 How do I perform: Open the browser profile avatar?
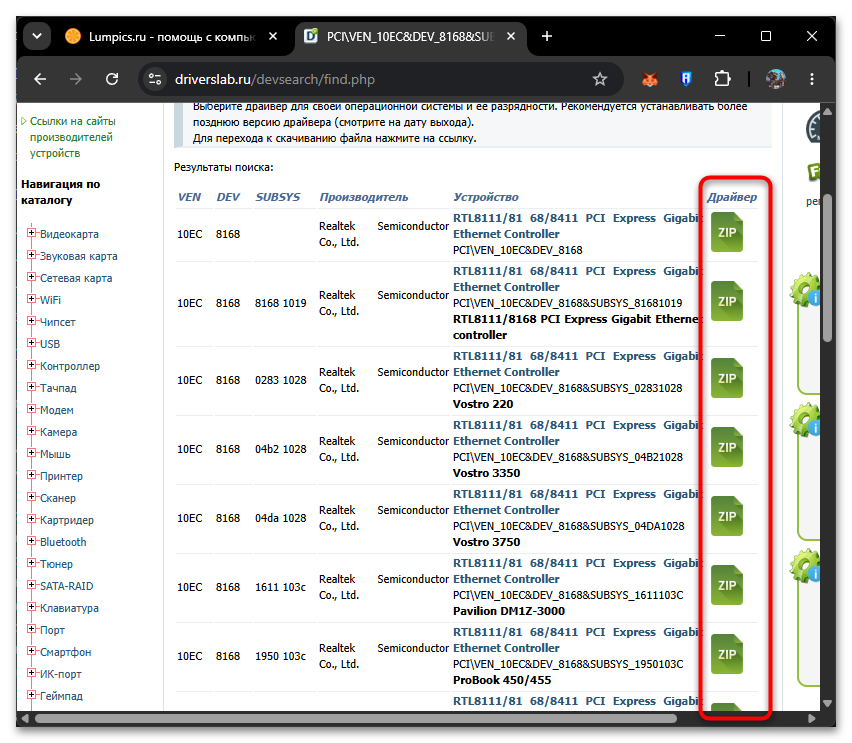pyautogui.click(x=775, y=79)
